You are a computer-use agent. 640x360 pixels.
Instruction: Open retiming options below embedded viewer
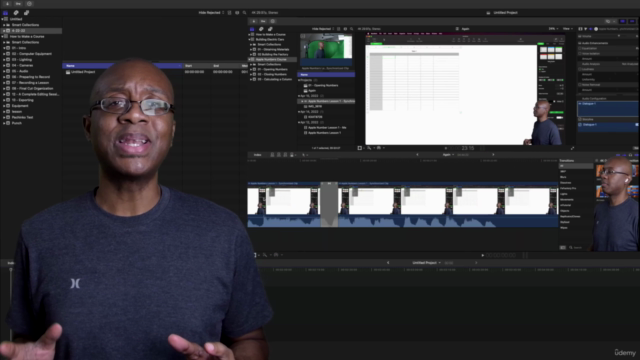[x=379, y=148]
